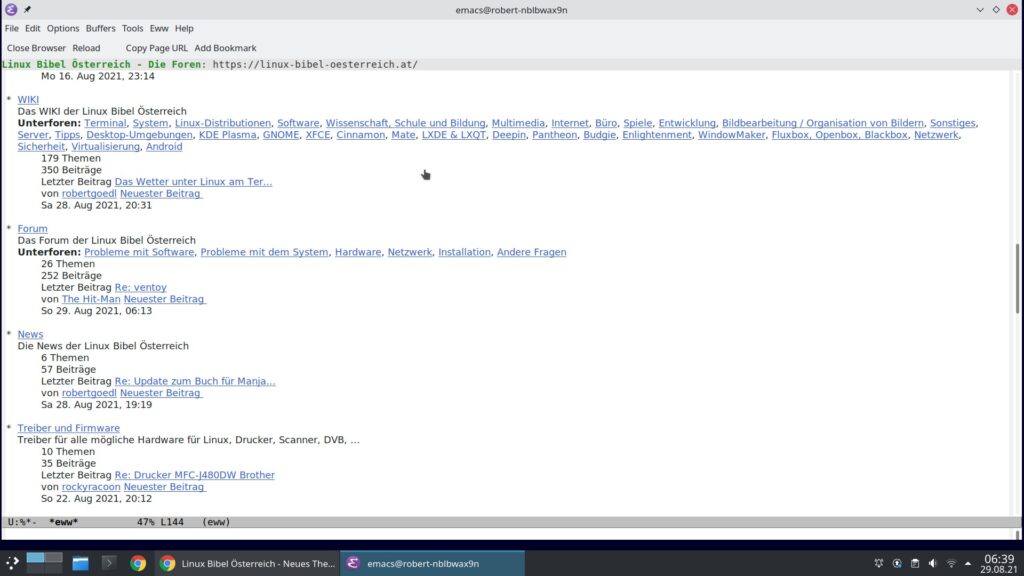
Task: Open the Multimedia subforum link
Action: click(518, 123)
